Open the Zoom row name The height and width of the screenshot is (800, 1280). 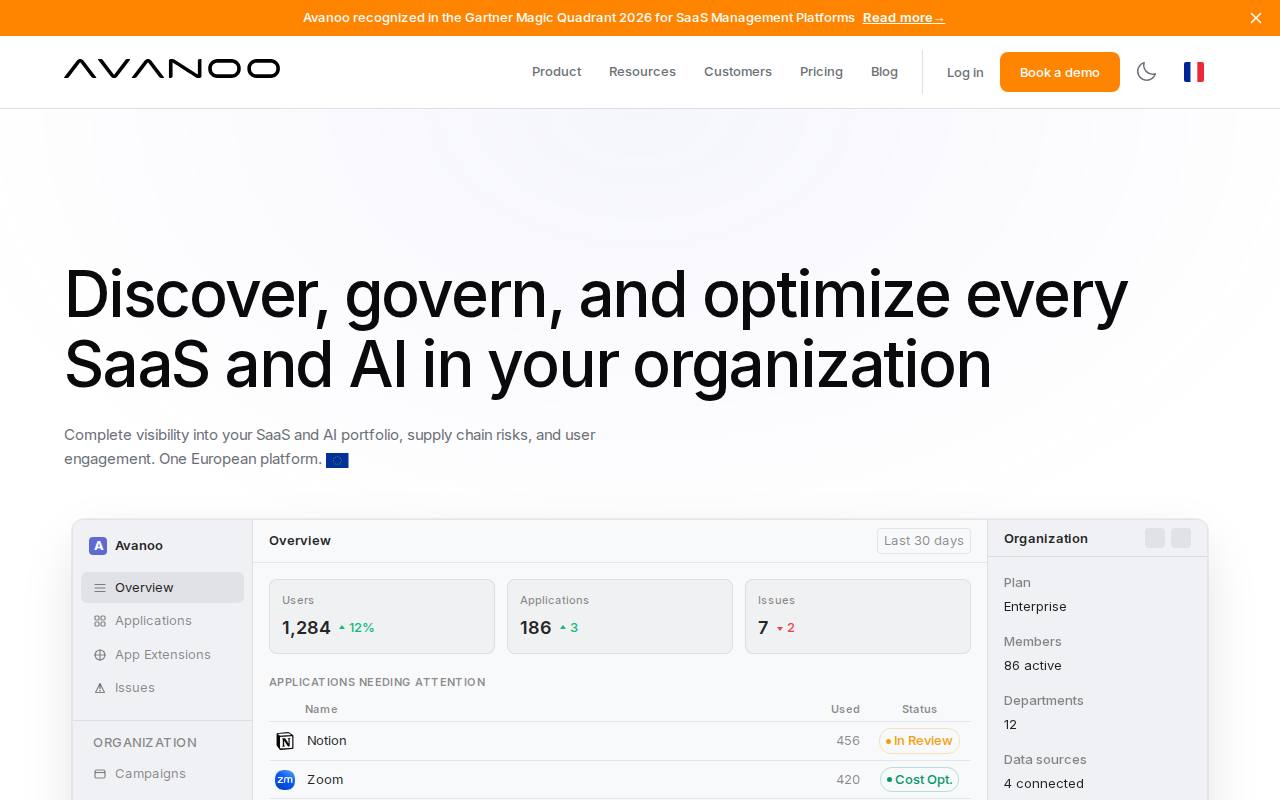click(325, 780)
